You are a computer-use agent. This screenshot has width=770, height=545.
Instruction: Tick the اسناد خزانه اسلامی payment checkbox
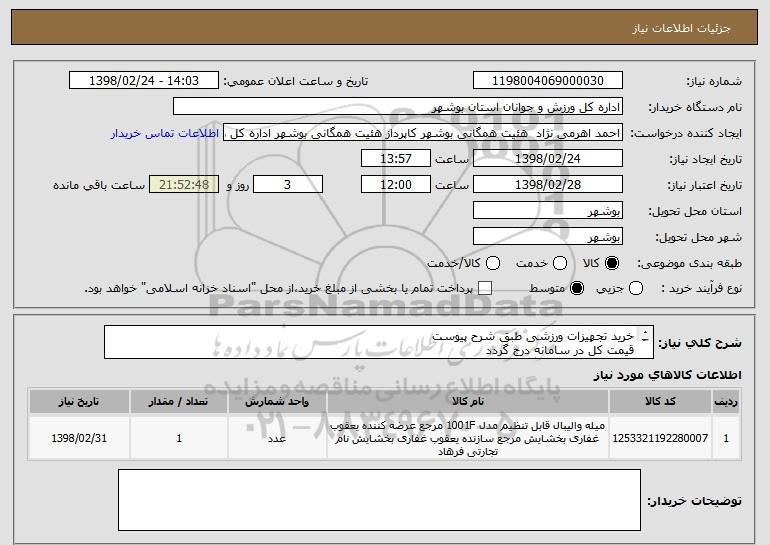coord(485,289)
